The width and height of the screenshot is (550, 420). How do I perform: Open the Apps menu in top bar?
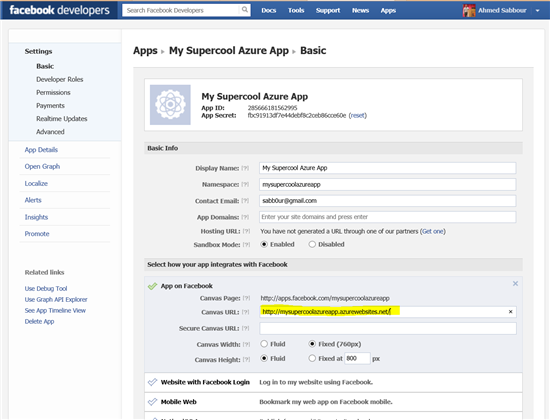click(388, 11)
